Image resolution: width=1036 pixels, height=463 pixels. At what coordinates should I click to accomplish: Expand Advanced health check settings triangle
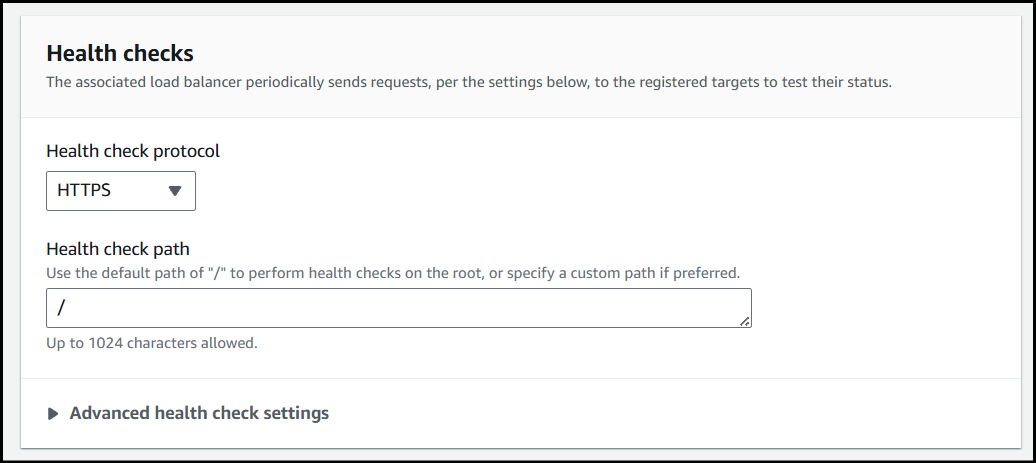[53, 414]
